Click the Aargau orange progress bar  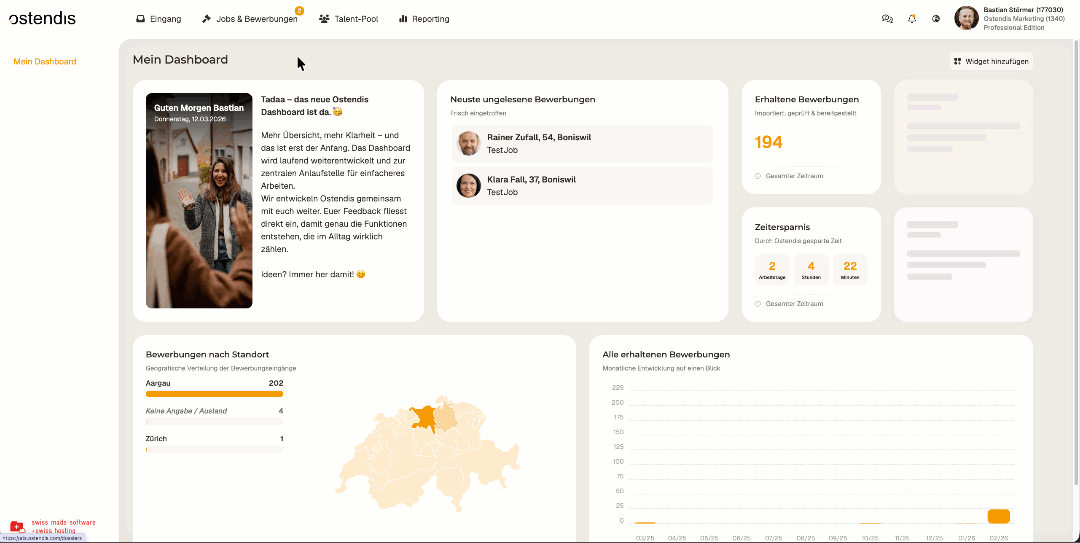pos(214,394)
